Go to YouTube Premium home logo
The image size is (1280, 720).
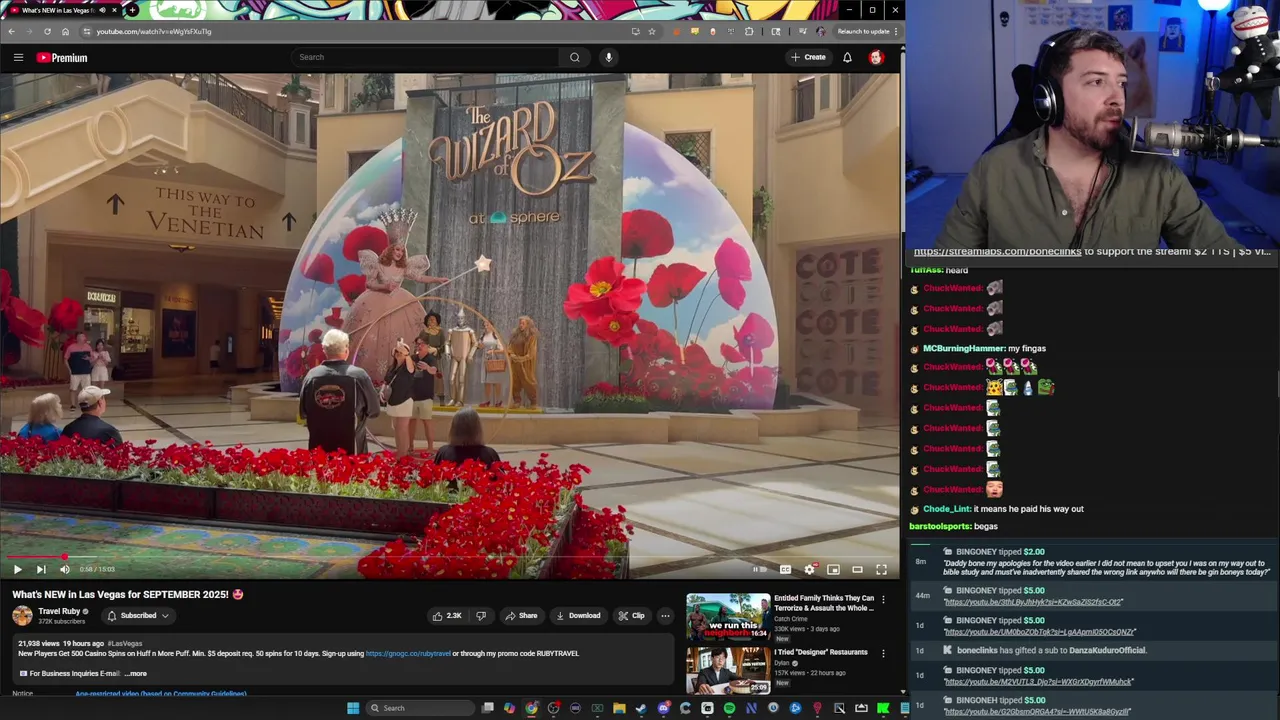click(62, 57)
